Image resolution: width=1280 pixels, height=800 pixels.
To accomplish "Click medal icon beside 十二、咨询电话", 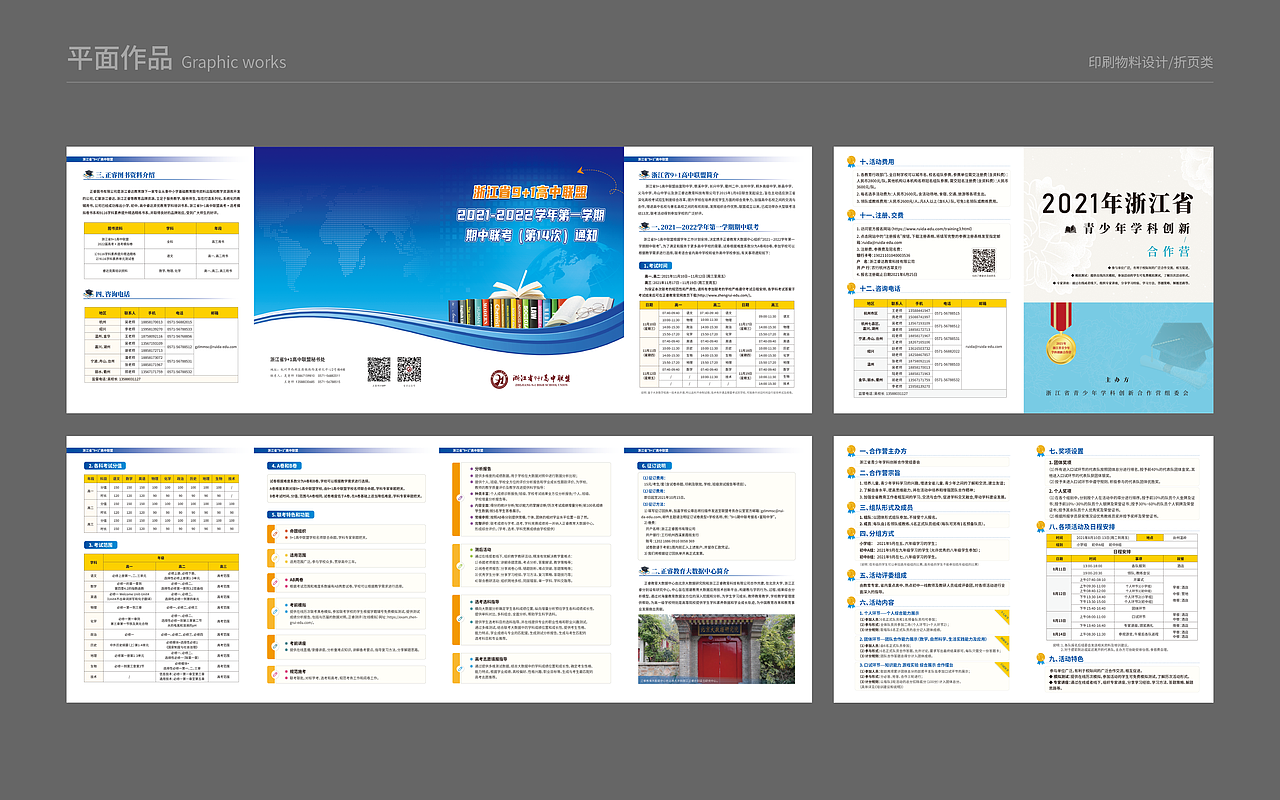I will [851, 287].
